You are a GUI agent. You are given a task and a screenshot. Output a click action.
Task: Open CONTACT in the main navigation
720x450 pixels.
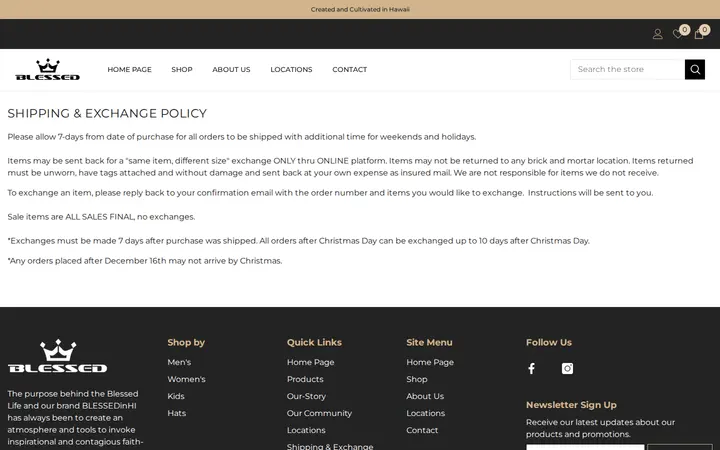click(x=349, y=69)
